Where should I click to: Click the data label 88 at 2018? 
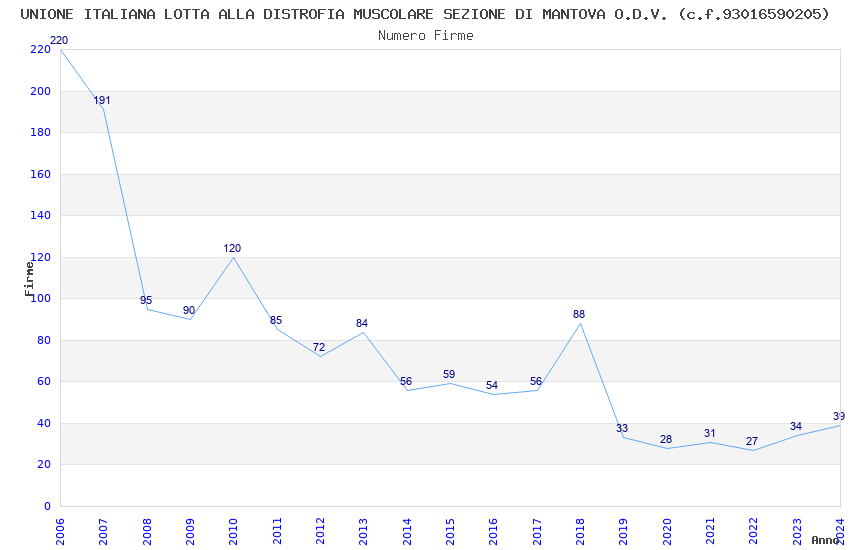579,314
